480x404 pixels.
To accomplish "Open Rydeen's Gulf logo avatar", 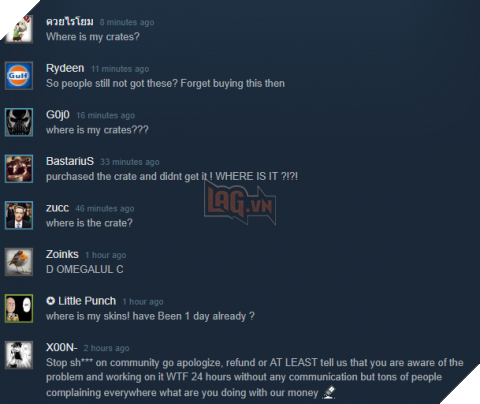I will tap(19, 76).
